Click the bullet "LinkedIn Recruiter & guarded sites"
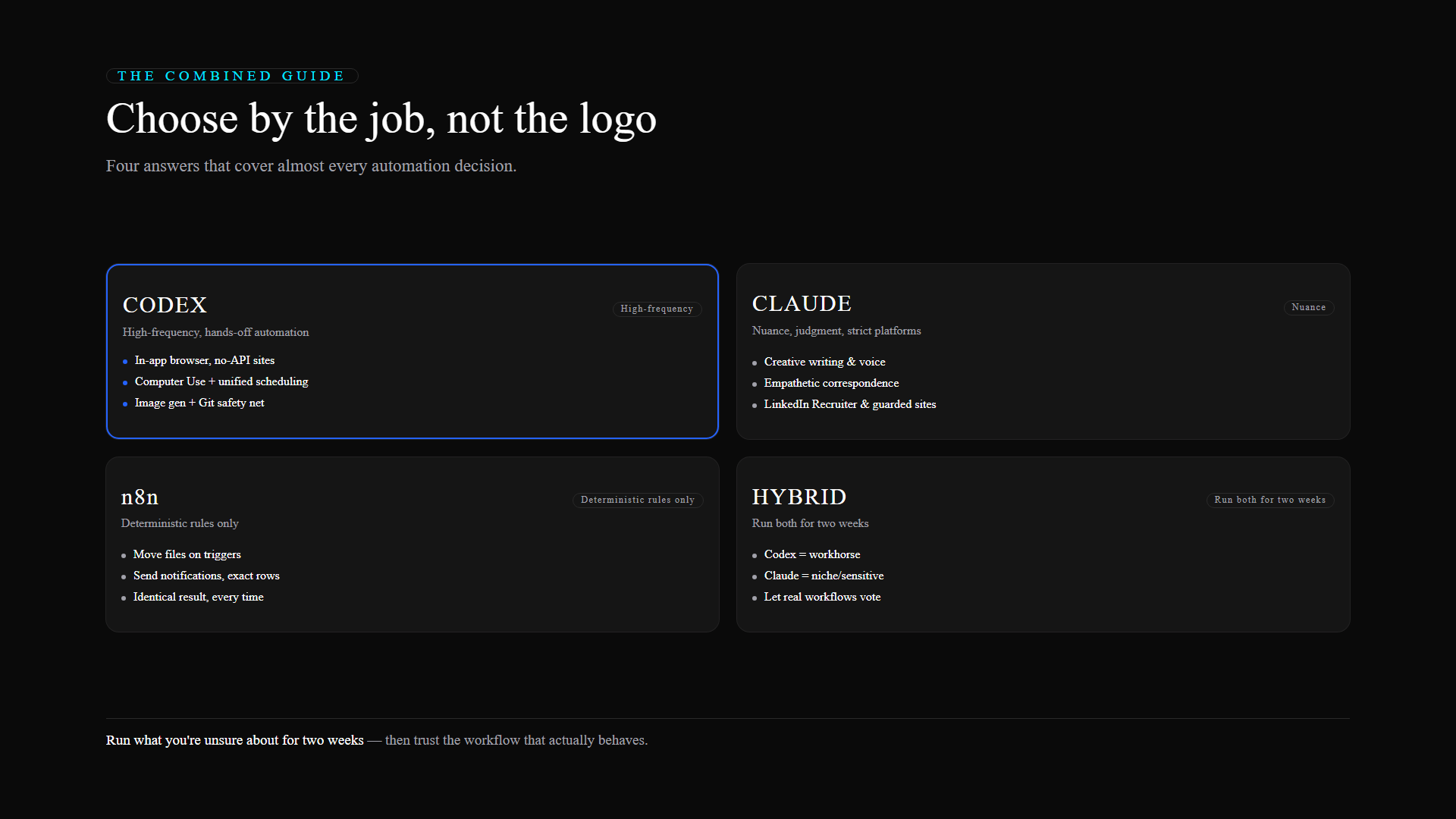This screenshot has width=1456, height=819. (x=850, y=404)
